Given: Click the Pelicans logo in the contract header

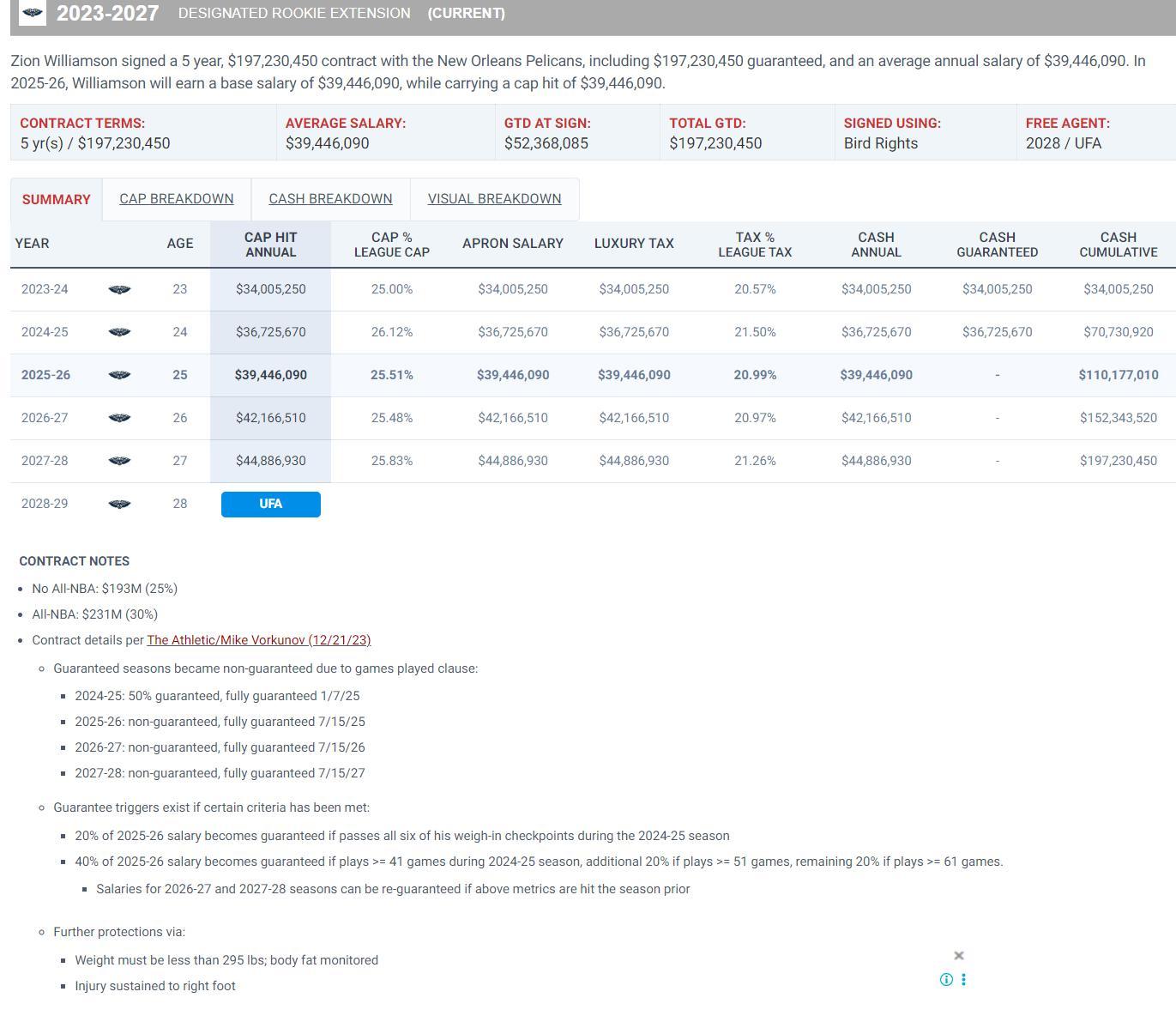Looking at the screenshot, I should [32, 13].
